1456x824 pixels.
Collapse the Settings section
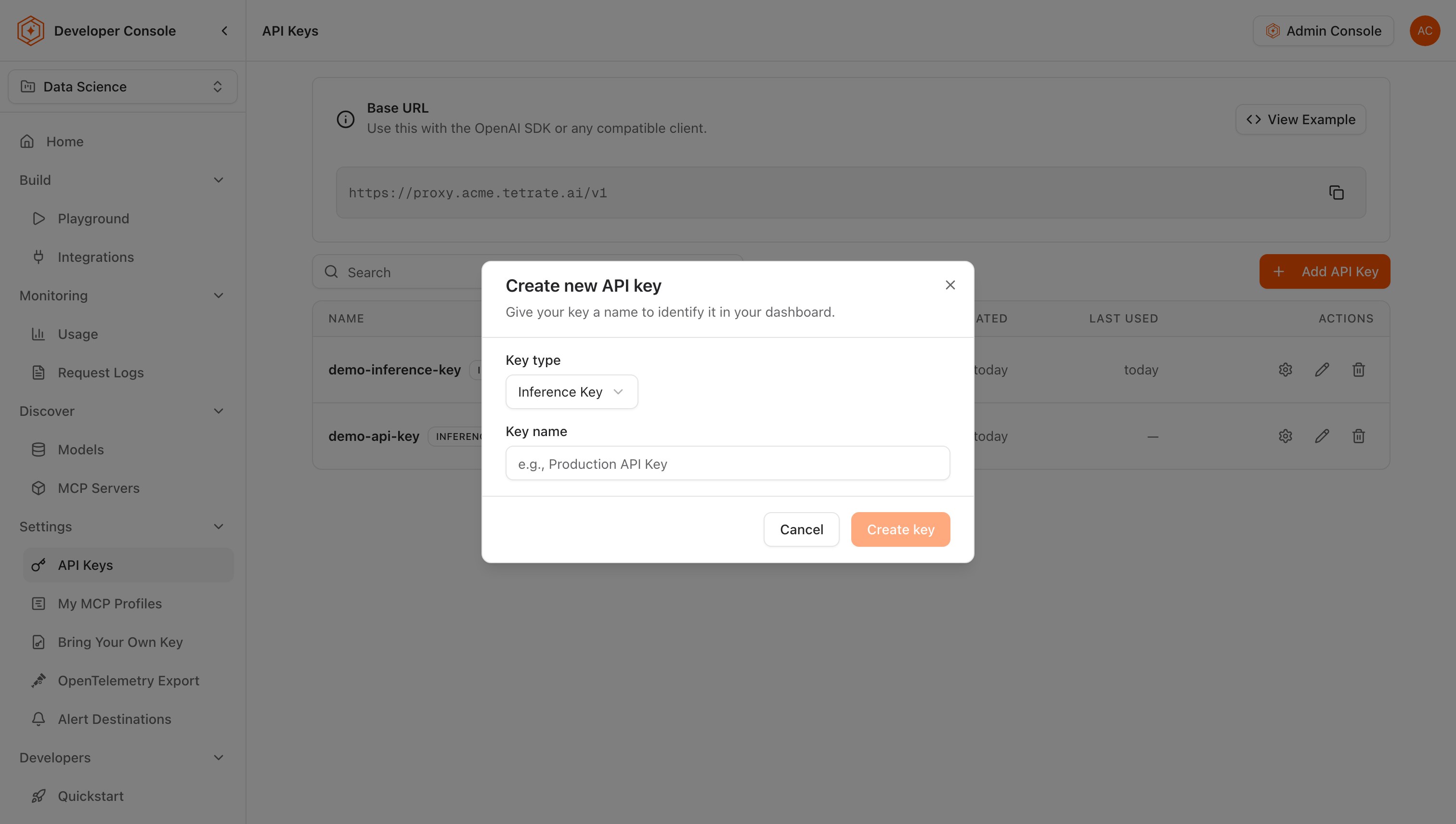122,527
